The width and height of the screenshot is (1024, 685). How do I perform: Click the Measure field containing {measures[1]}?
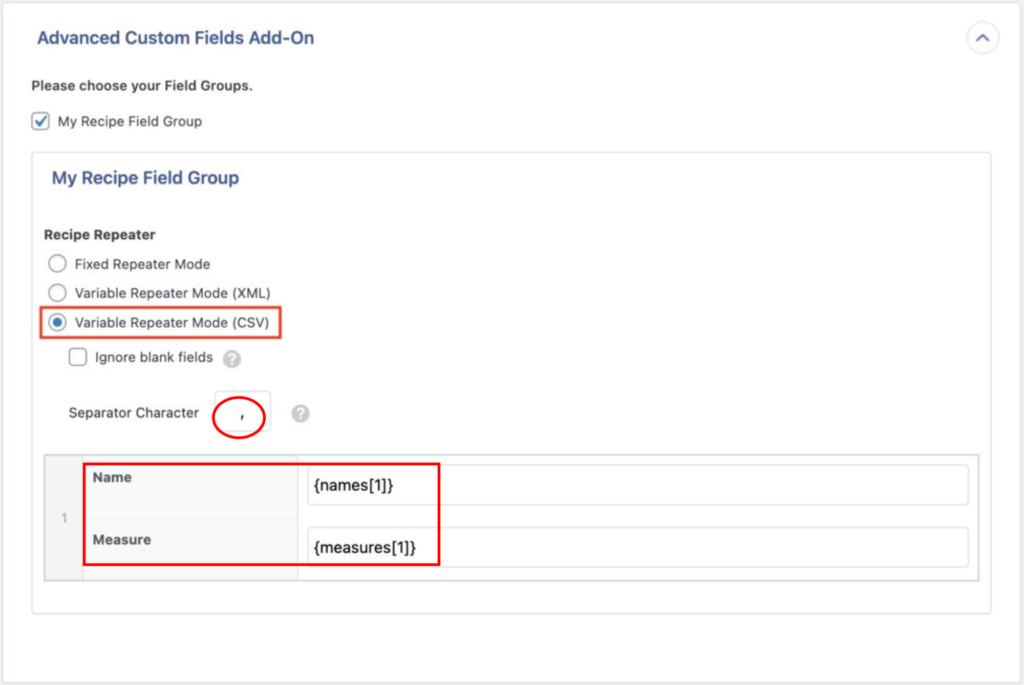coord(637,547)
